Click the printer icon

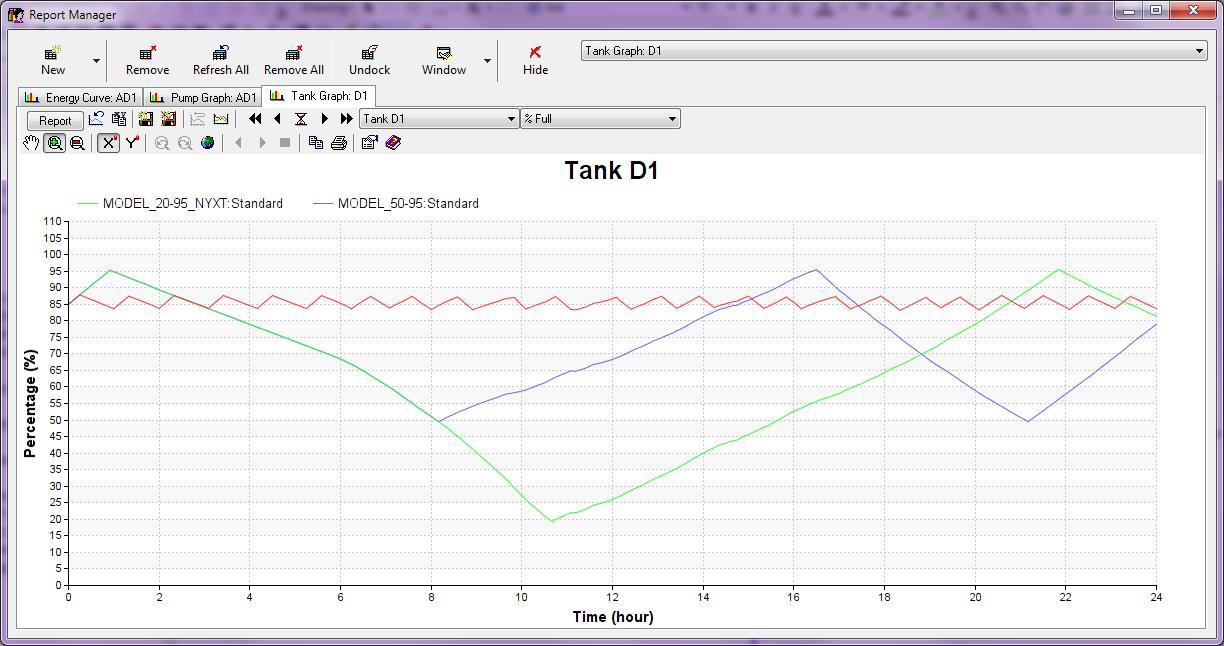tap(339, 143)
